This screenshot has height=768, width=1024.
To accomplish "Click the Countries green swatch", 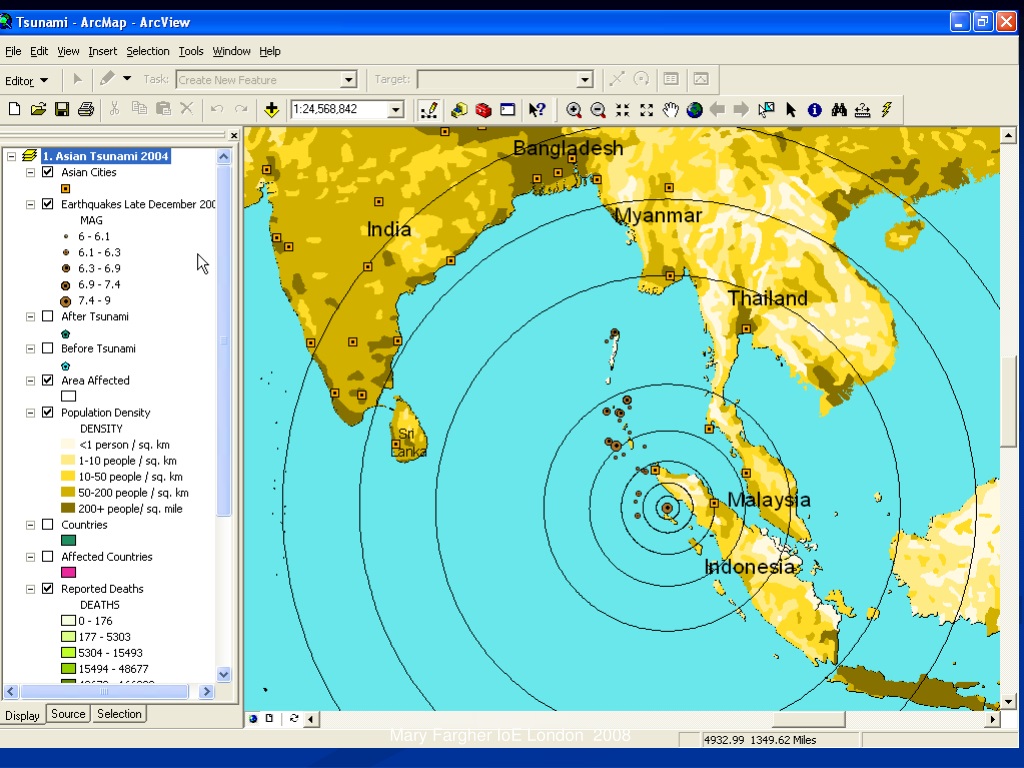I will 69,541.
